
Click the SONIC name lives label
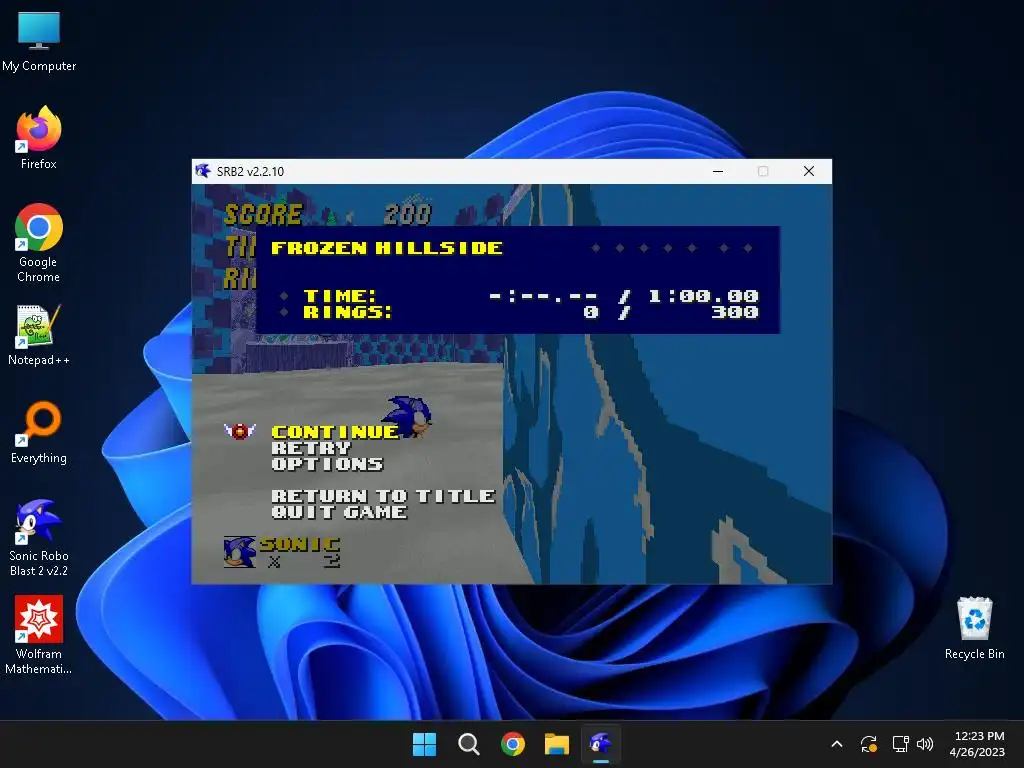[300, 544]
